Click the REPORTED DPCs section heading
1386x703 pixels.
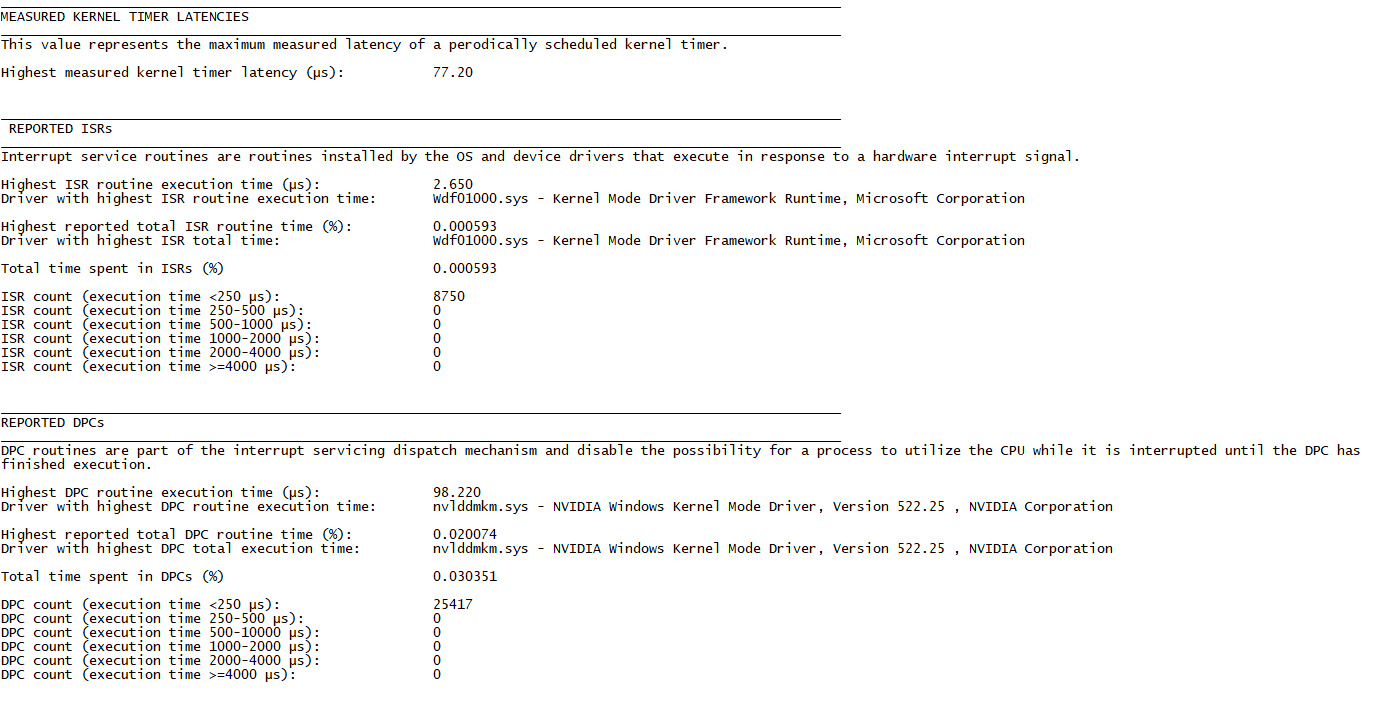click(x=53, y=422)
